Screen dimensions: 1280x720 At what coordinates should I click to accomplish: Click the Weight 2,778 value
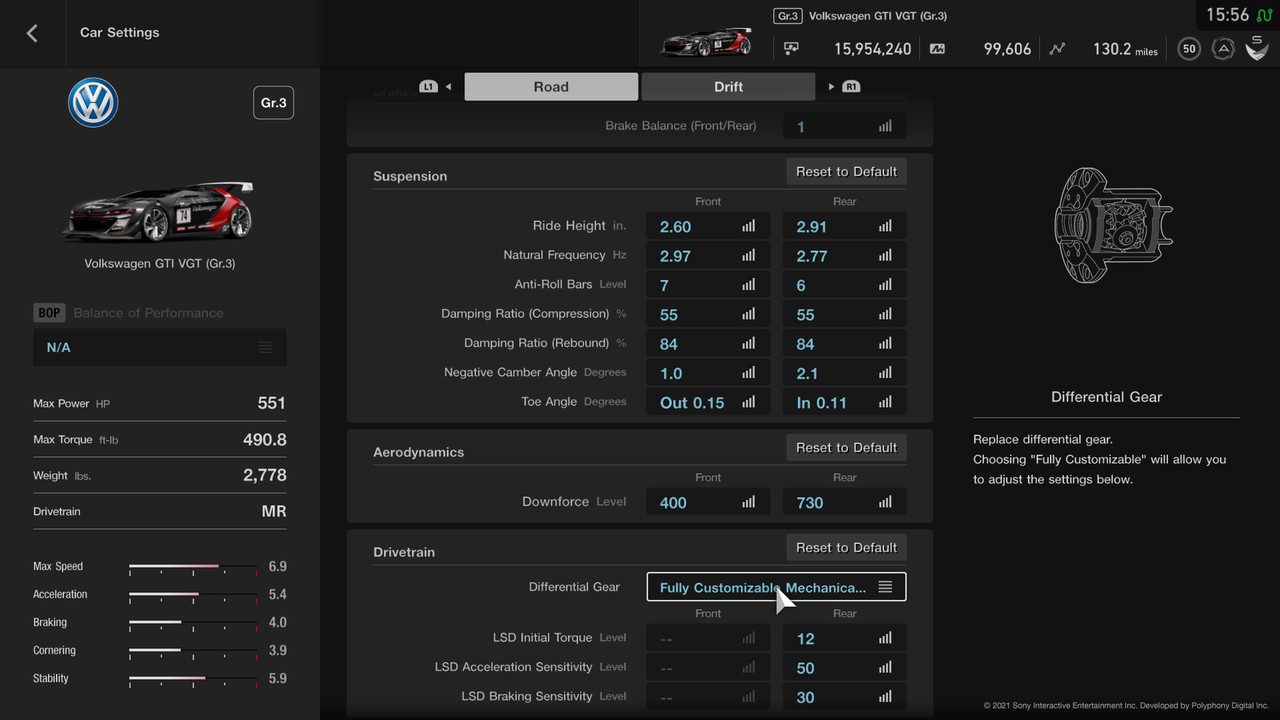(x=265, y=475)
